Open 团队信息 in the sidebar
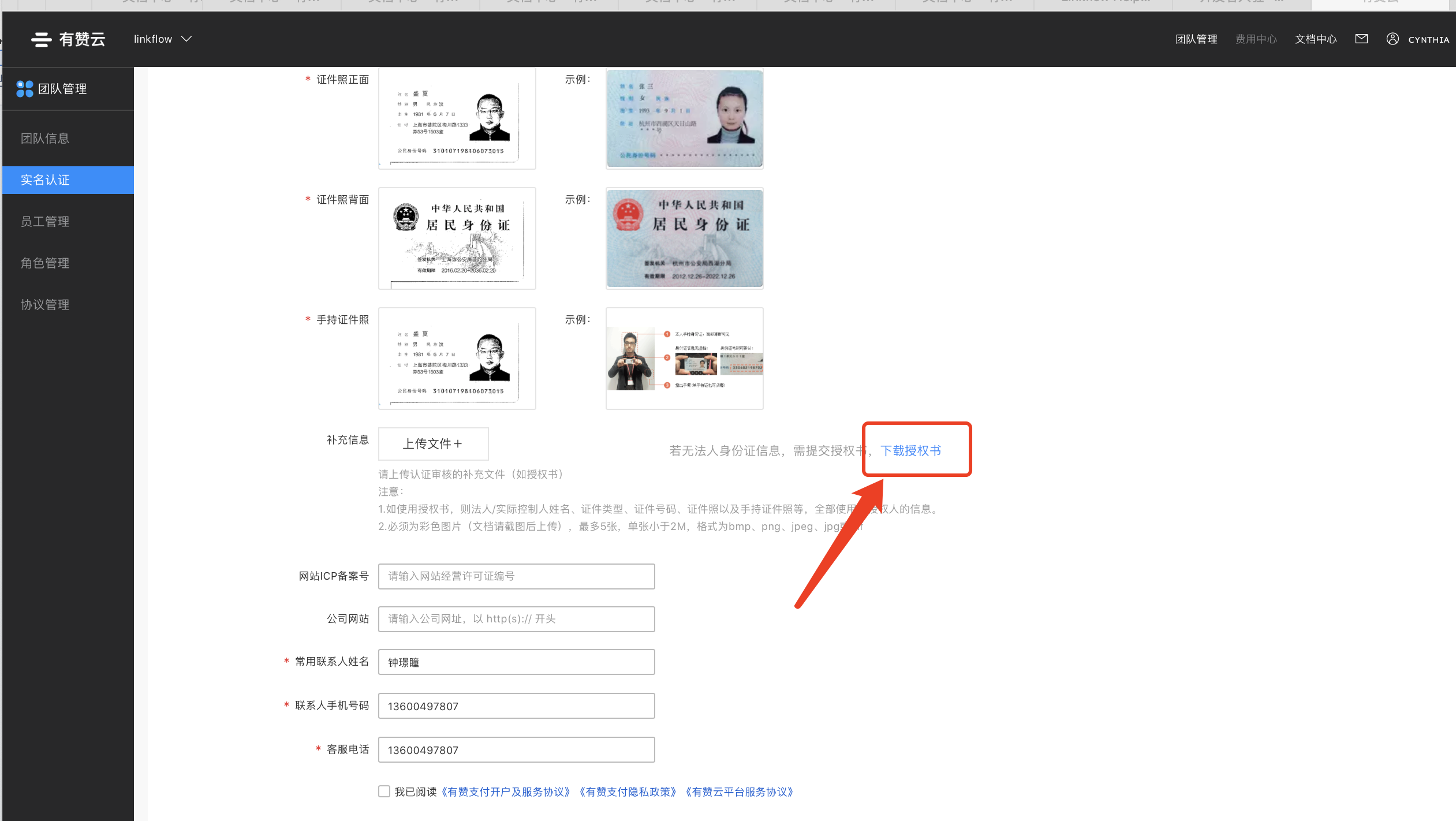Image resolution: width=1456 pixels, height=821 pixels. click(x=45, y=139)
